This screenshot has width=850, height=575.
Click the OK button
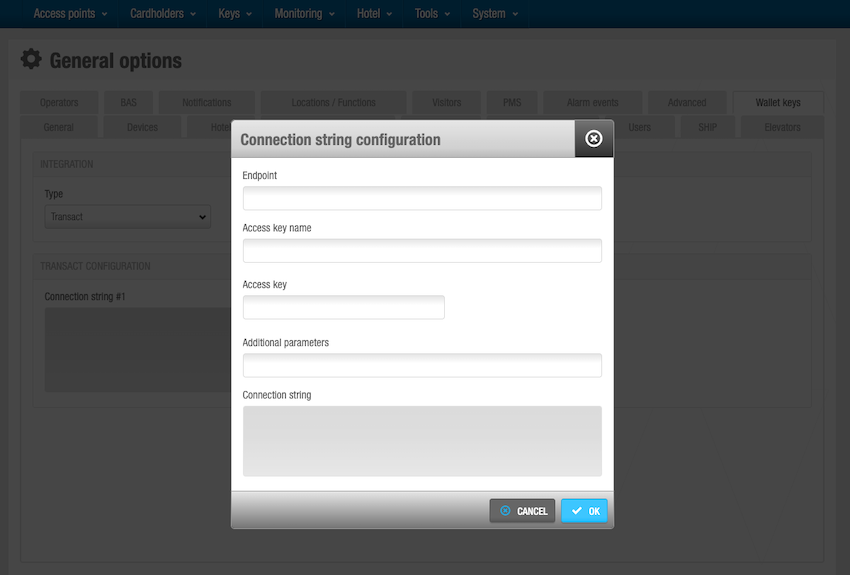point(584,511)
